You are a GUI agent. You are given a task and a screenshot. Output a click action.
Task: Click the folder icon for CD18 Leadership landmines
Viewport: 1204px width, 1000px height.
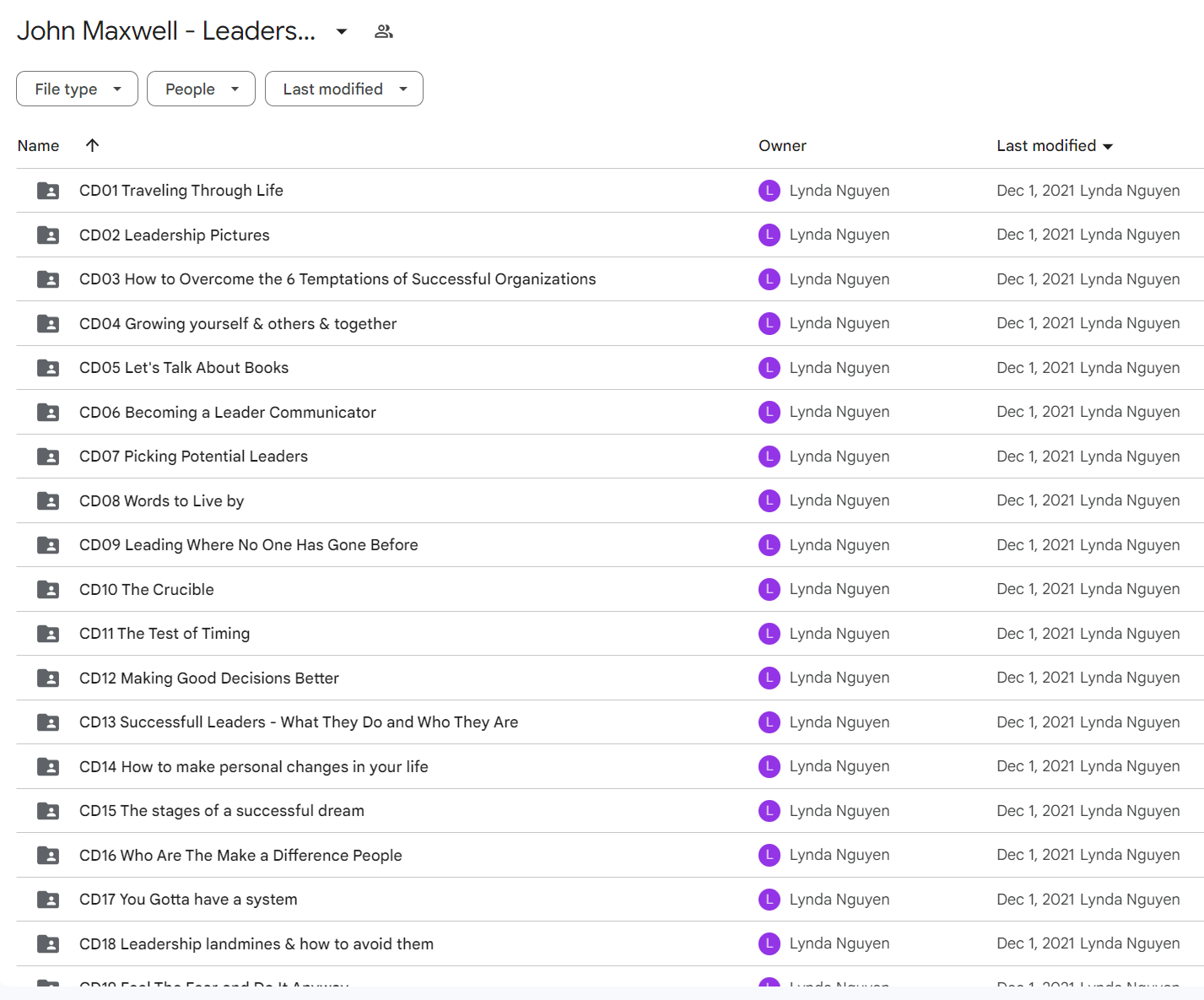pyautogui.click(x=48, y=943)
